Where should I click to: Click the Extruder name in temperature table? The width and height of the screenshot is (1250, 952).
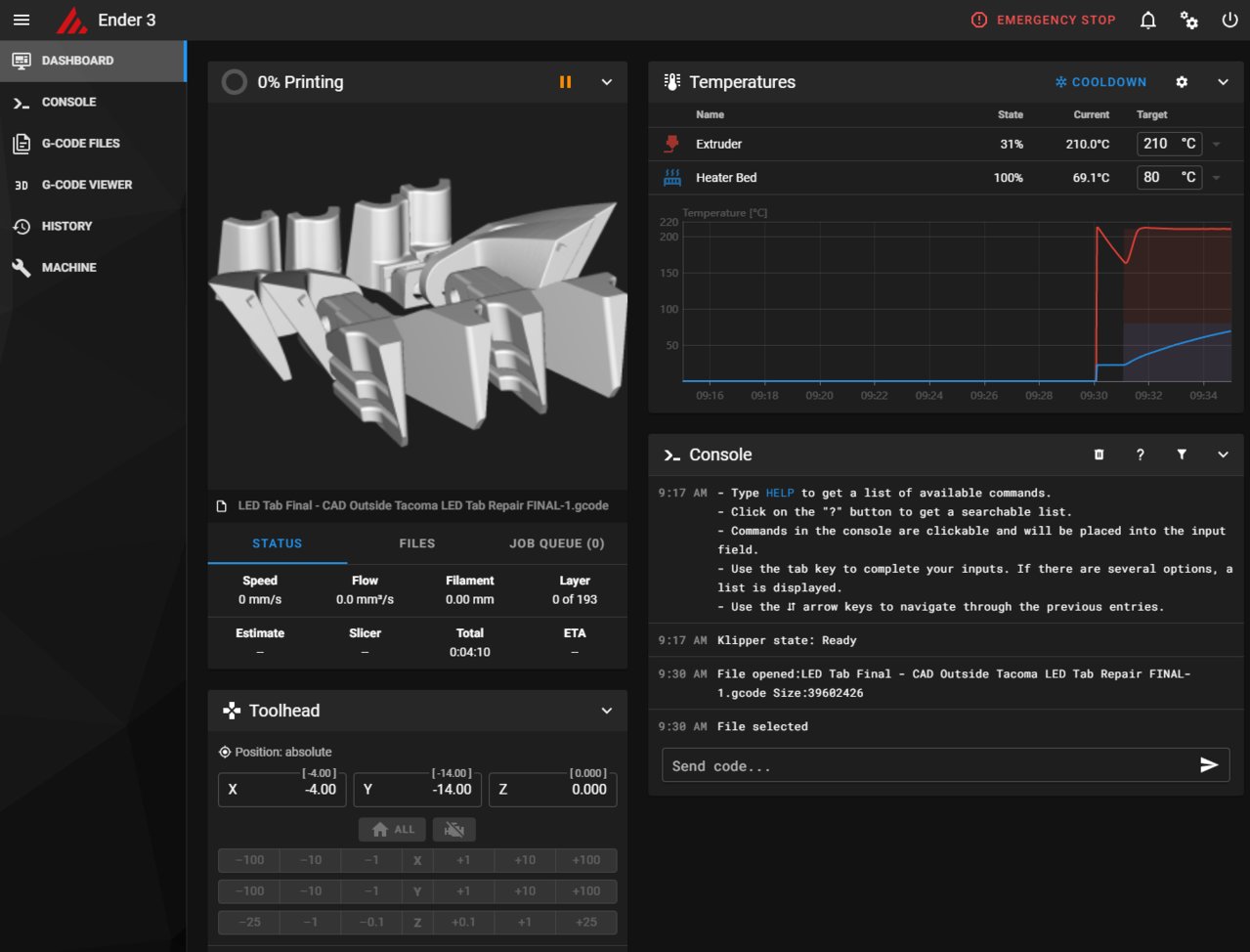718,144
